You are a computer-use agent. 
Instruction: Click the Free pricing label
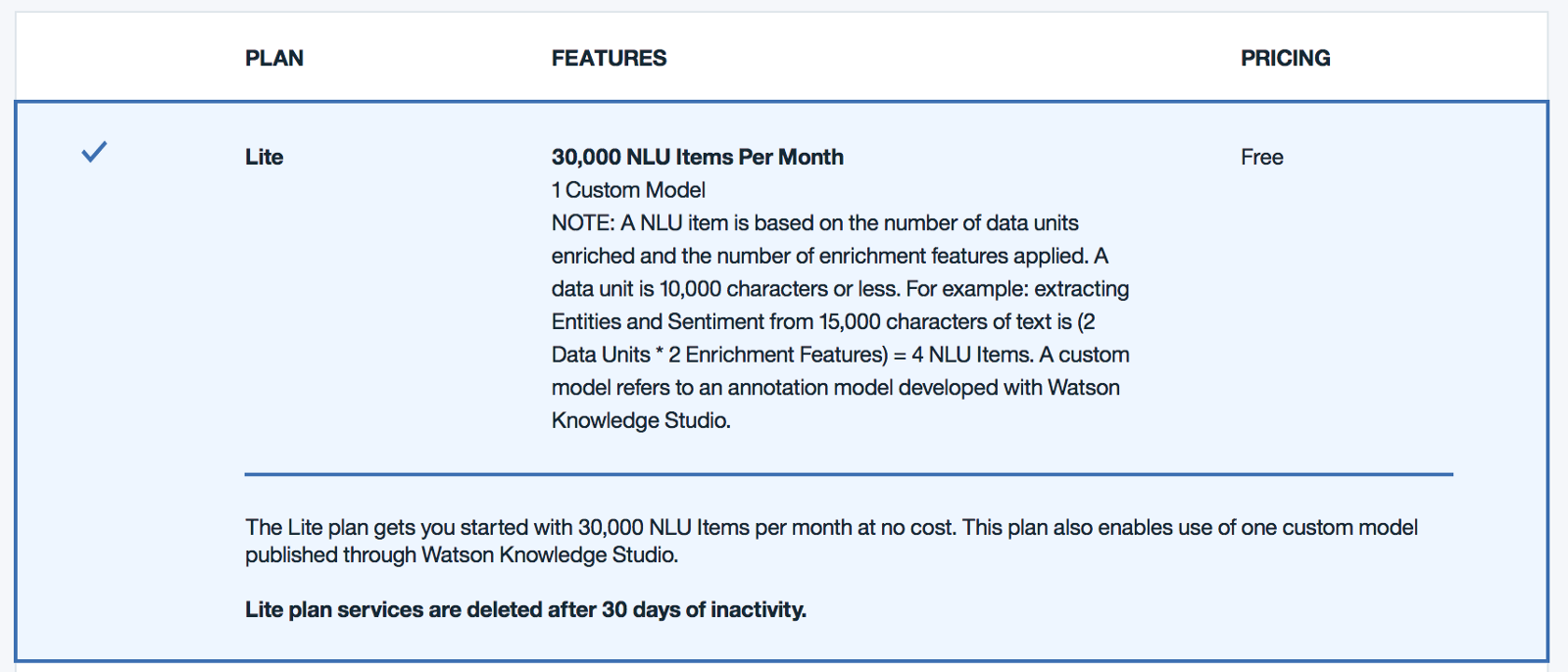(1261, 157)
